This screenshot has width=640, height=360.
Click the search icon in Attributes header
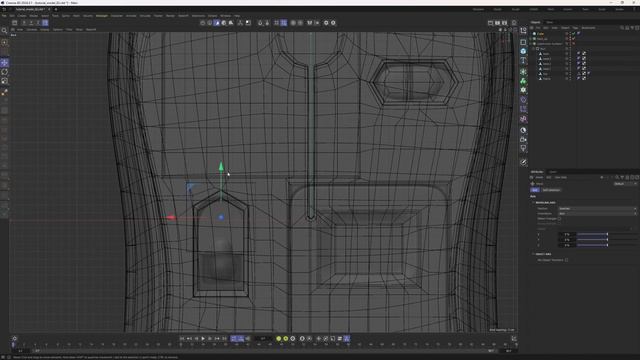[617, 177]
